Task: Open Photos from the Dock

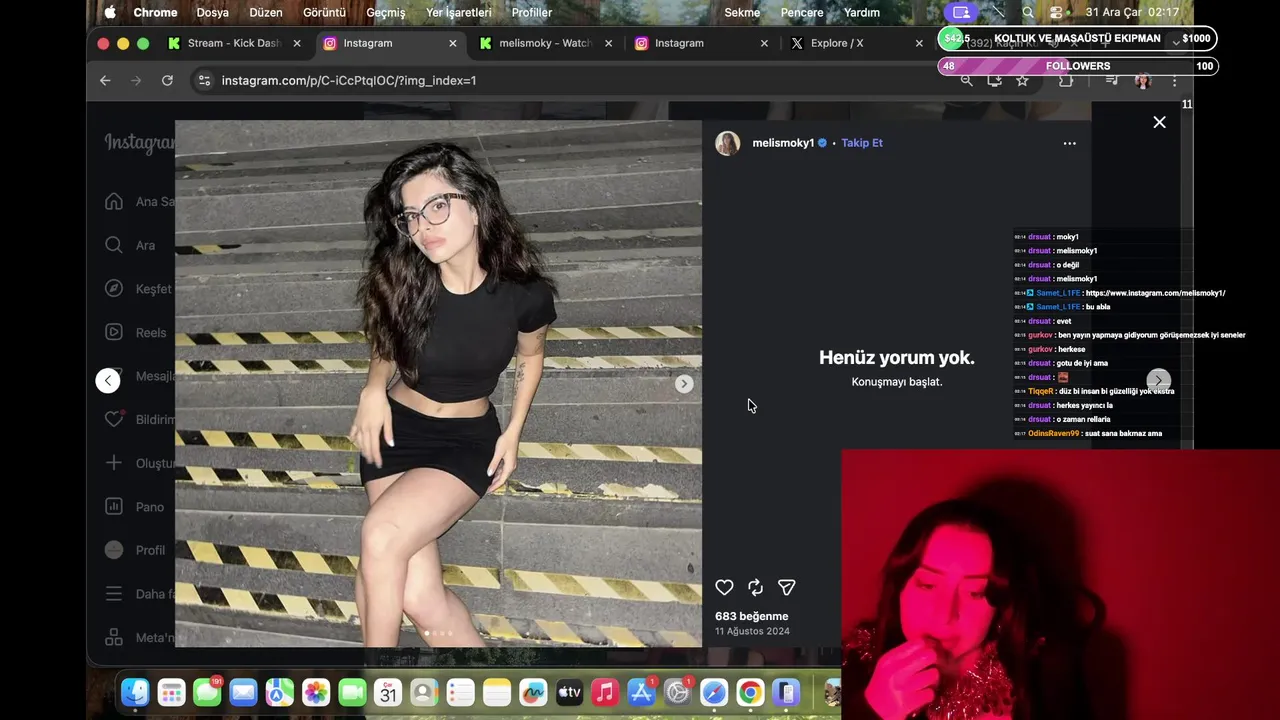Action: (x=316, y=692)
